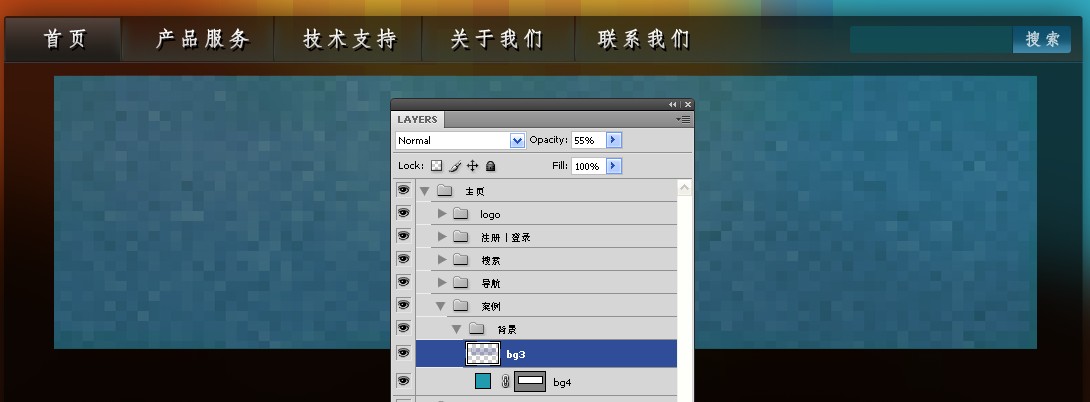
Task: Hide the 背景 group
Action: 404,328
